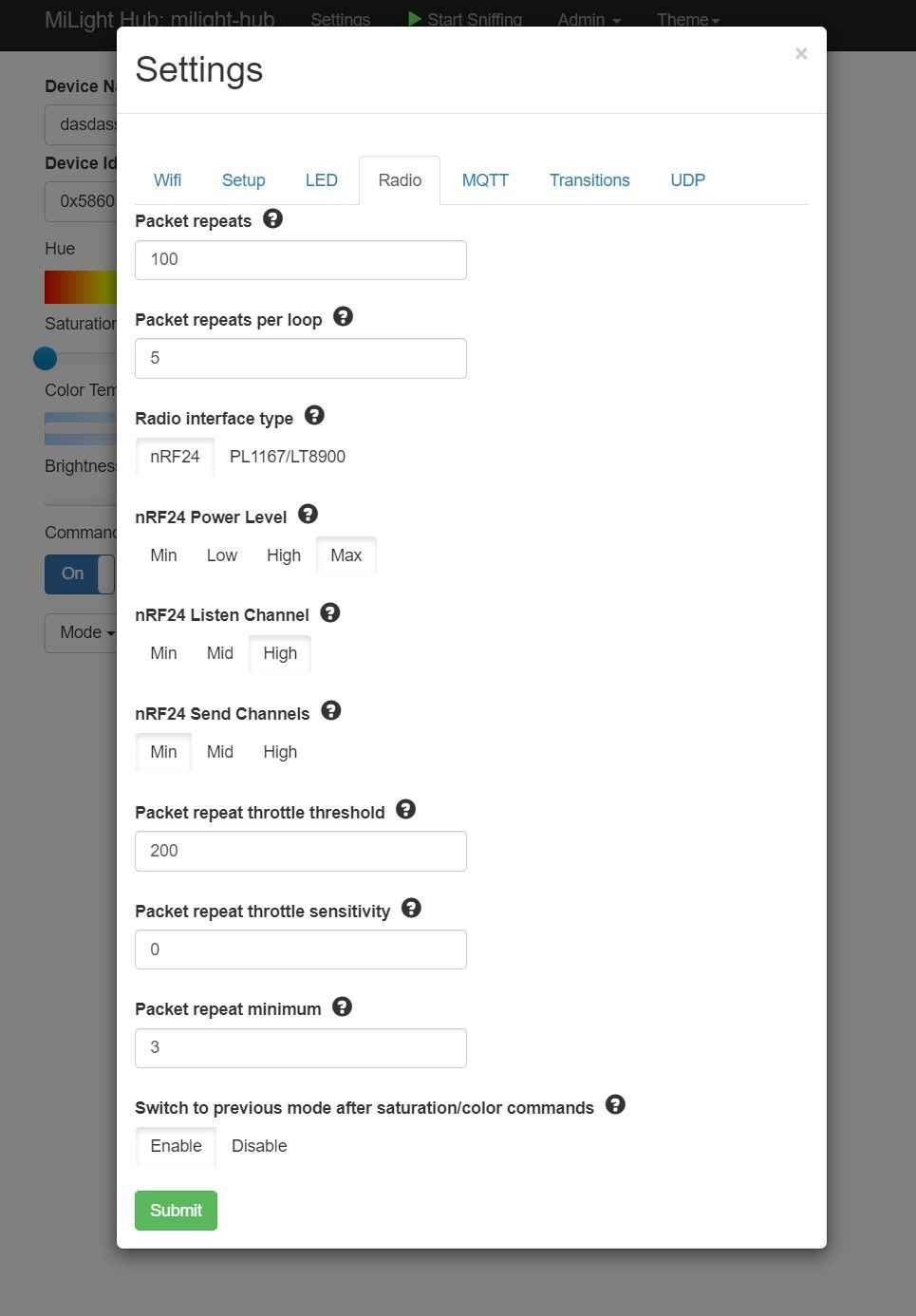The width and height of the screenshot is (916, 1316).
Task: Switch to the MQTT tab
Action: click(x=485, y=180)
